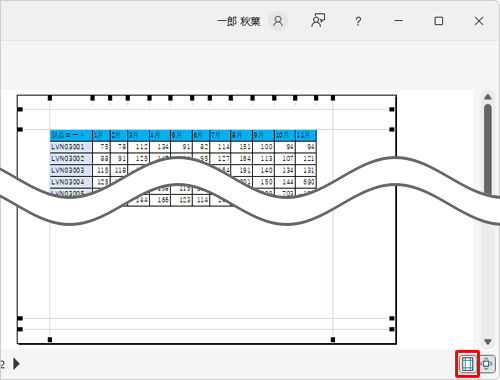Screen dimensions: 500x380
Task: Click the LVN03001 cell in the preview
Action: pyautogui.click(x=71, y=147)
